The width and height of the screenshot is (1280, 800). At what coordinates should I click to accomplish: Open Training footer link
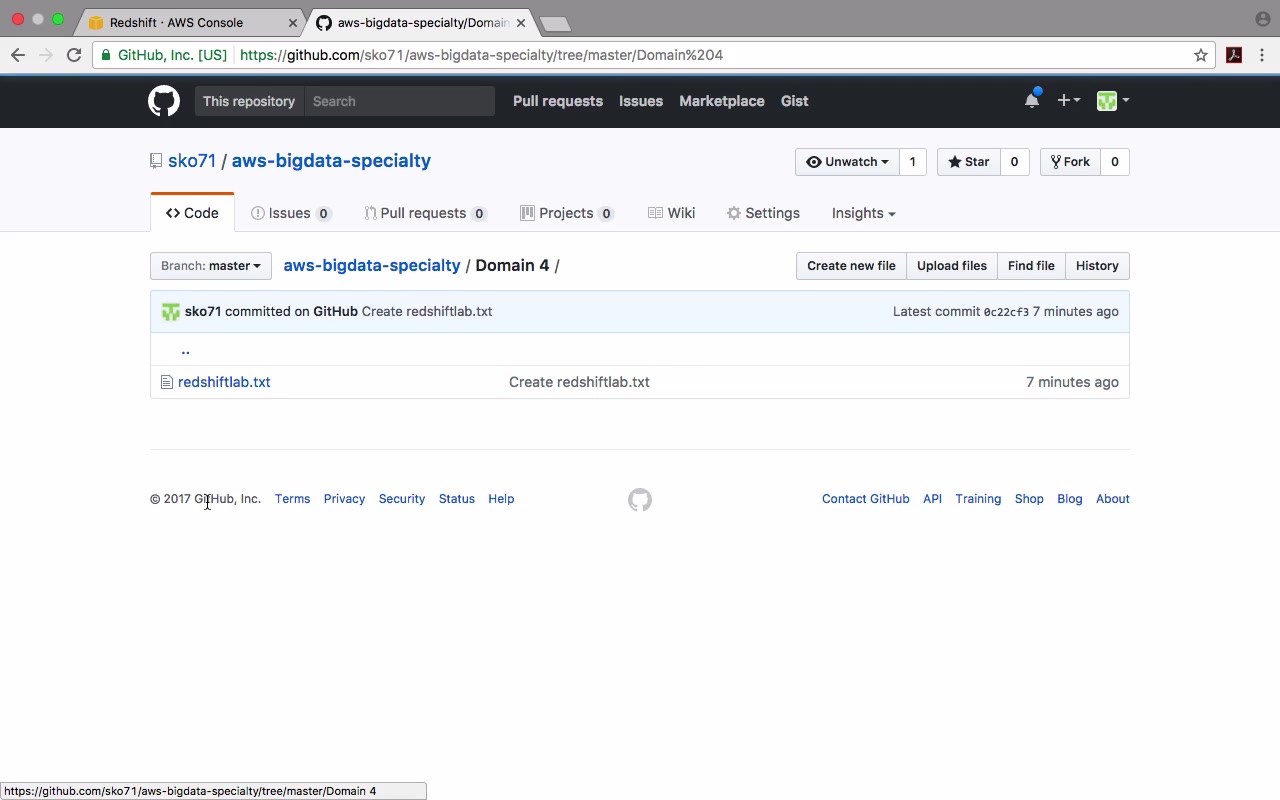pos(978,499)
